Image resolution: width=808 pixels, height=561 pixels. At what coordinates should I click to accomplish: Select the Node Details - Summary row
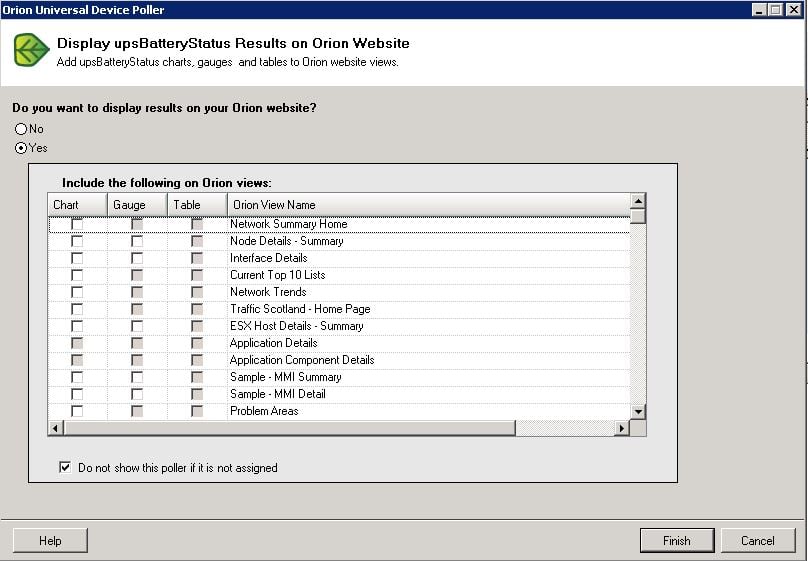pos(339,241)
